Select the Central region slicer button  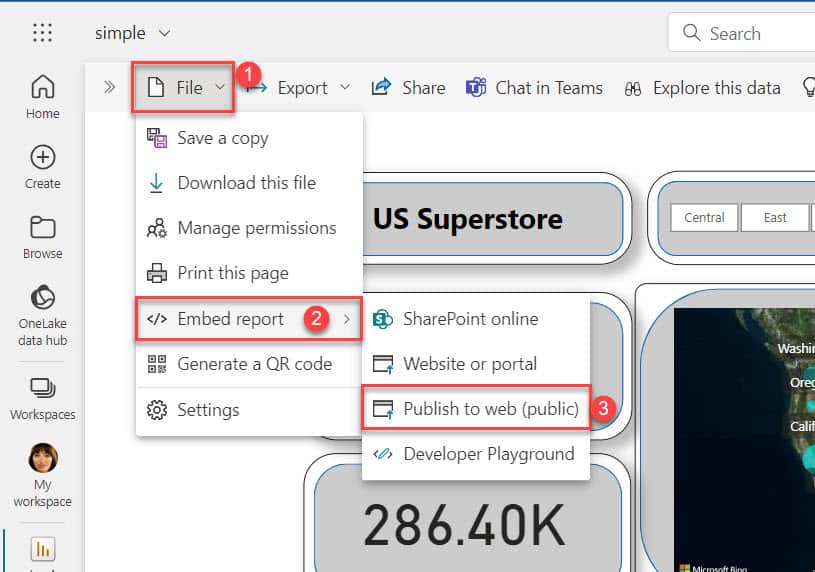(704, 217)
